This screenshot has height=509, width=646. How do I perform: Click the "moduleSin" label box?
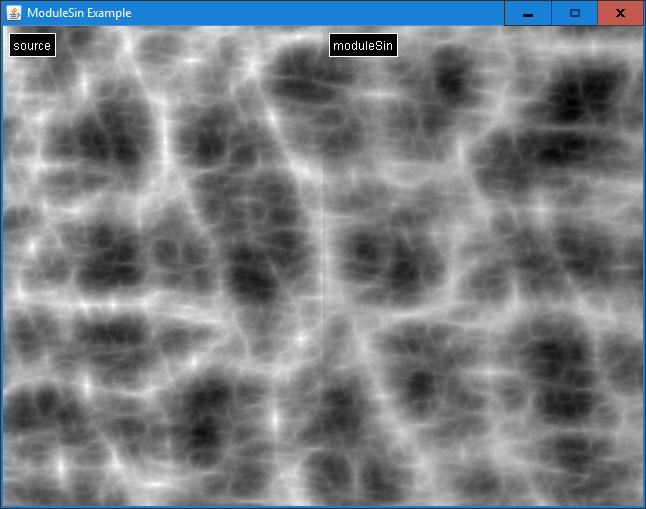363,45
